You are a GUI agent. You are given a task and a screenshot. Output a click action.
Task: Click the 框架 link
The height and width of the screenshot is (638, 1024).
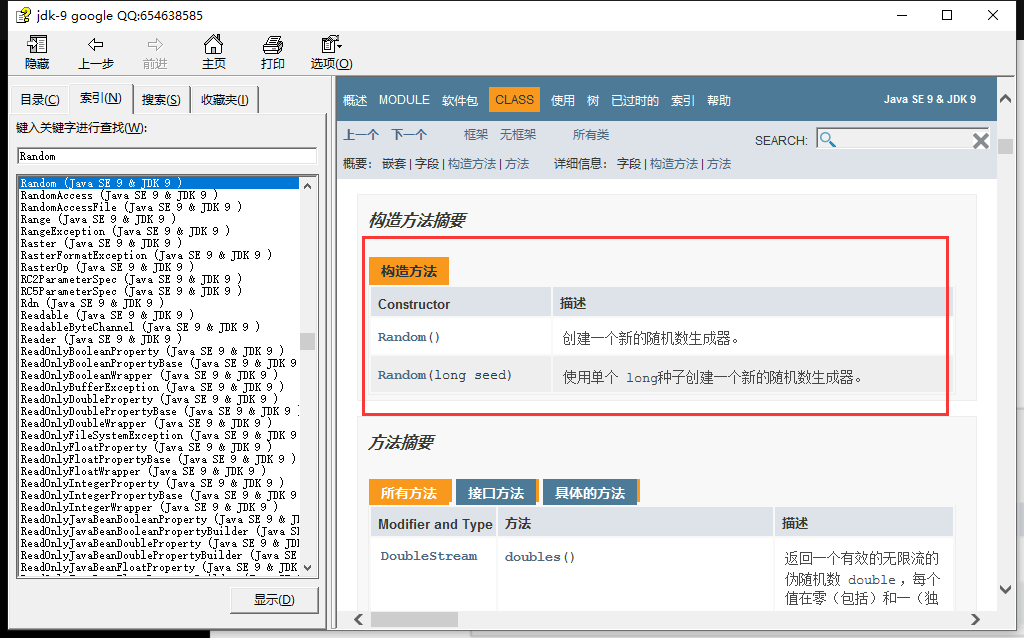pyautogui.click(x=475, y=135)
